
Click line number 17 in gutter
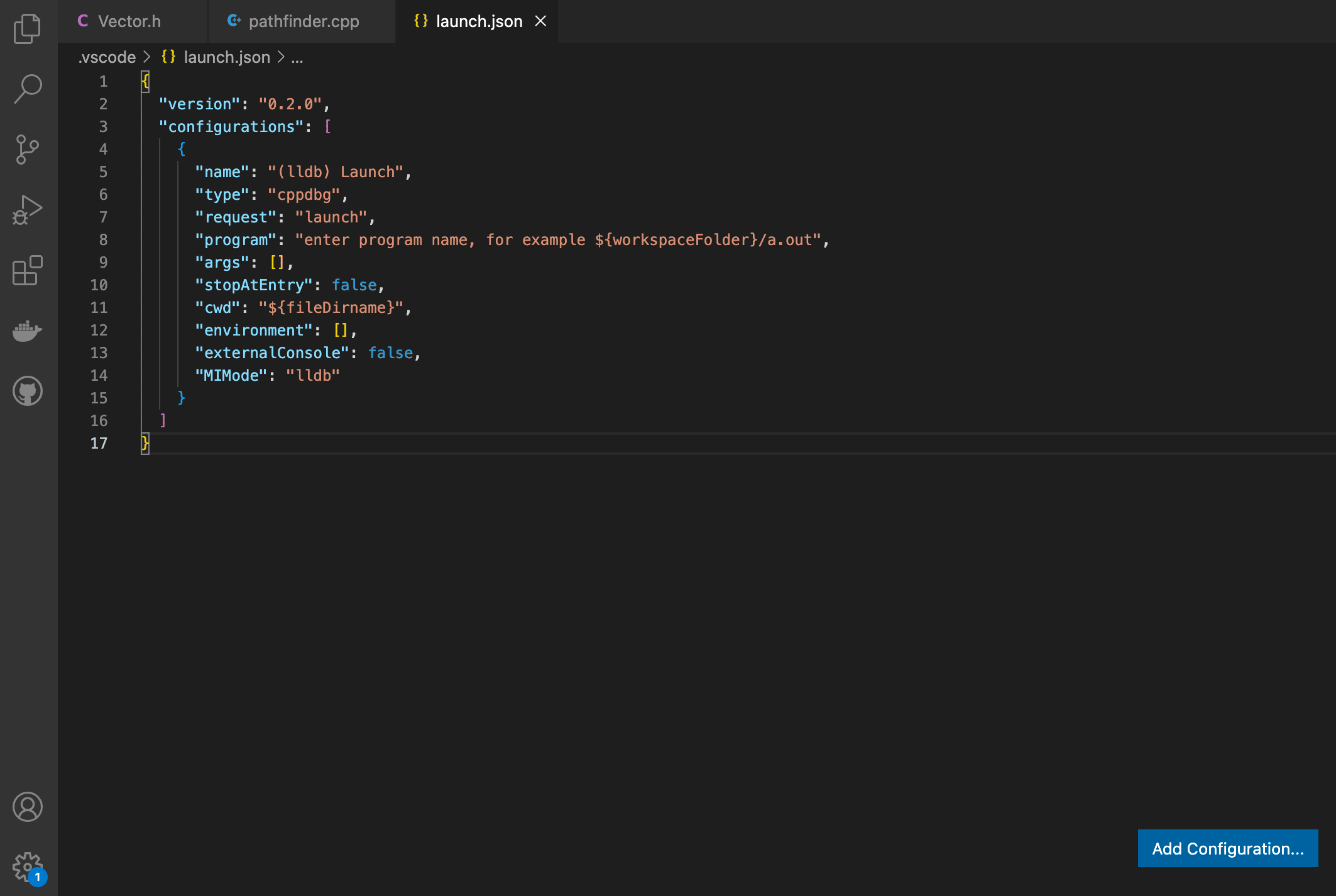[x=99, y=444]
